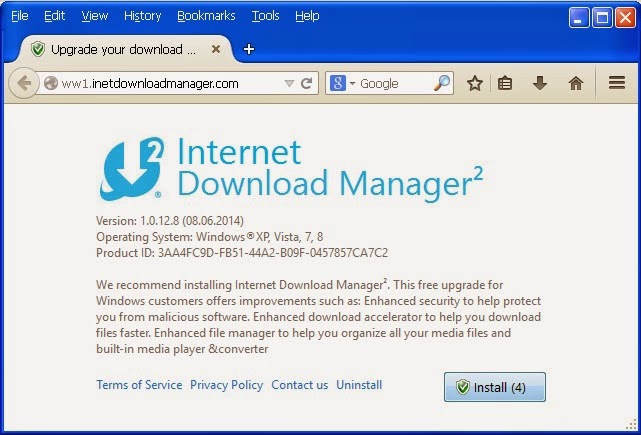Click the Install (4) button
Screen dimensions: 641x435
tap(495, 387)
